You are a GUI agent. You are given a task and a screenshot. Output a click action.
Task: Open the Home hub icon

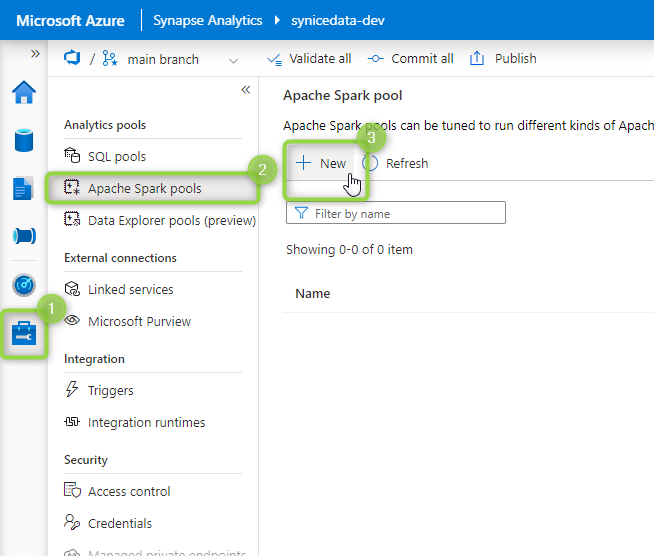click(x=24, y=92)
